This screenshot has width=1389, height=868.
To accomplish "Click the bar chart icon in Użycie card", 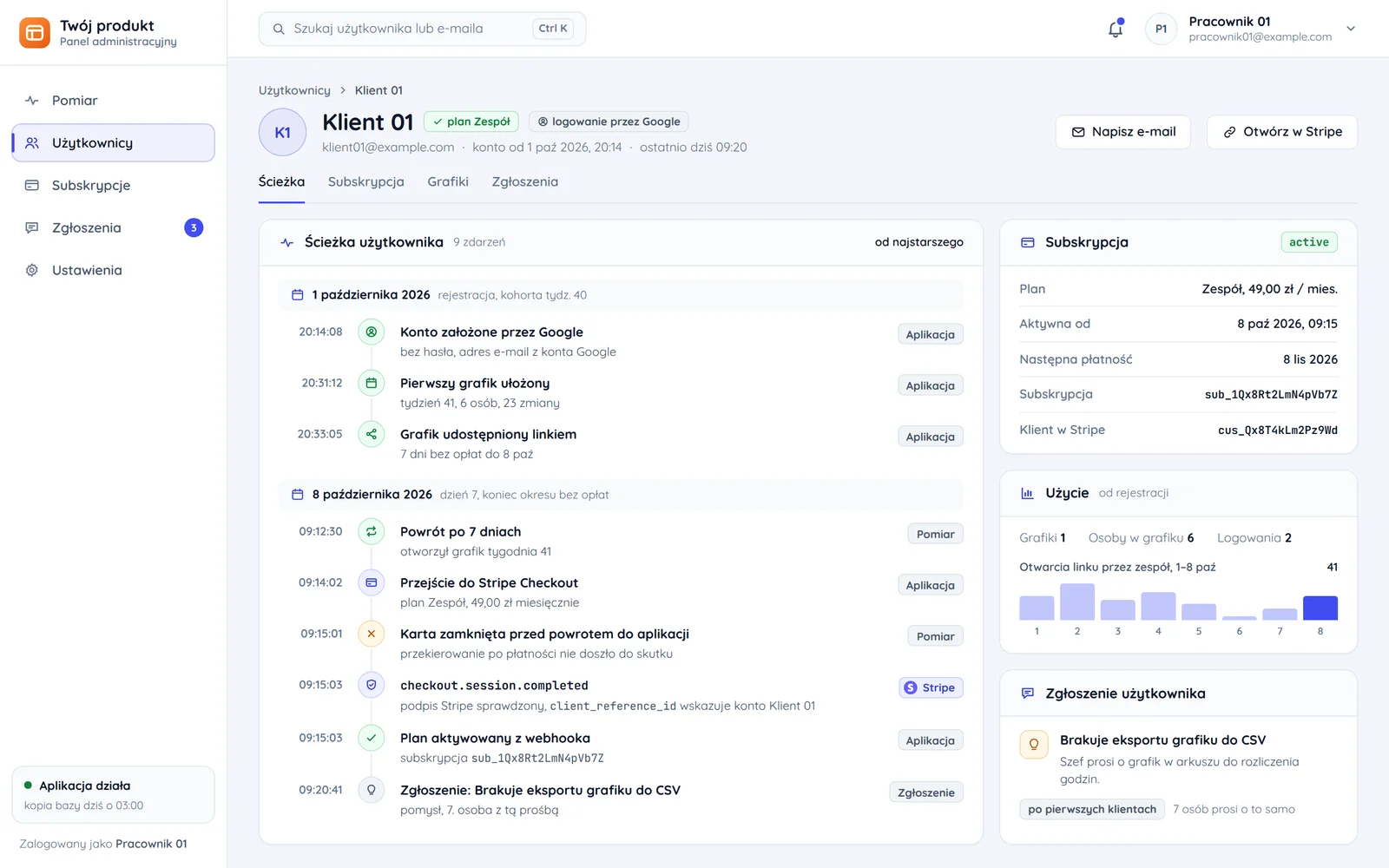I will click(1027, 493).
